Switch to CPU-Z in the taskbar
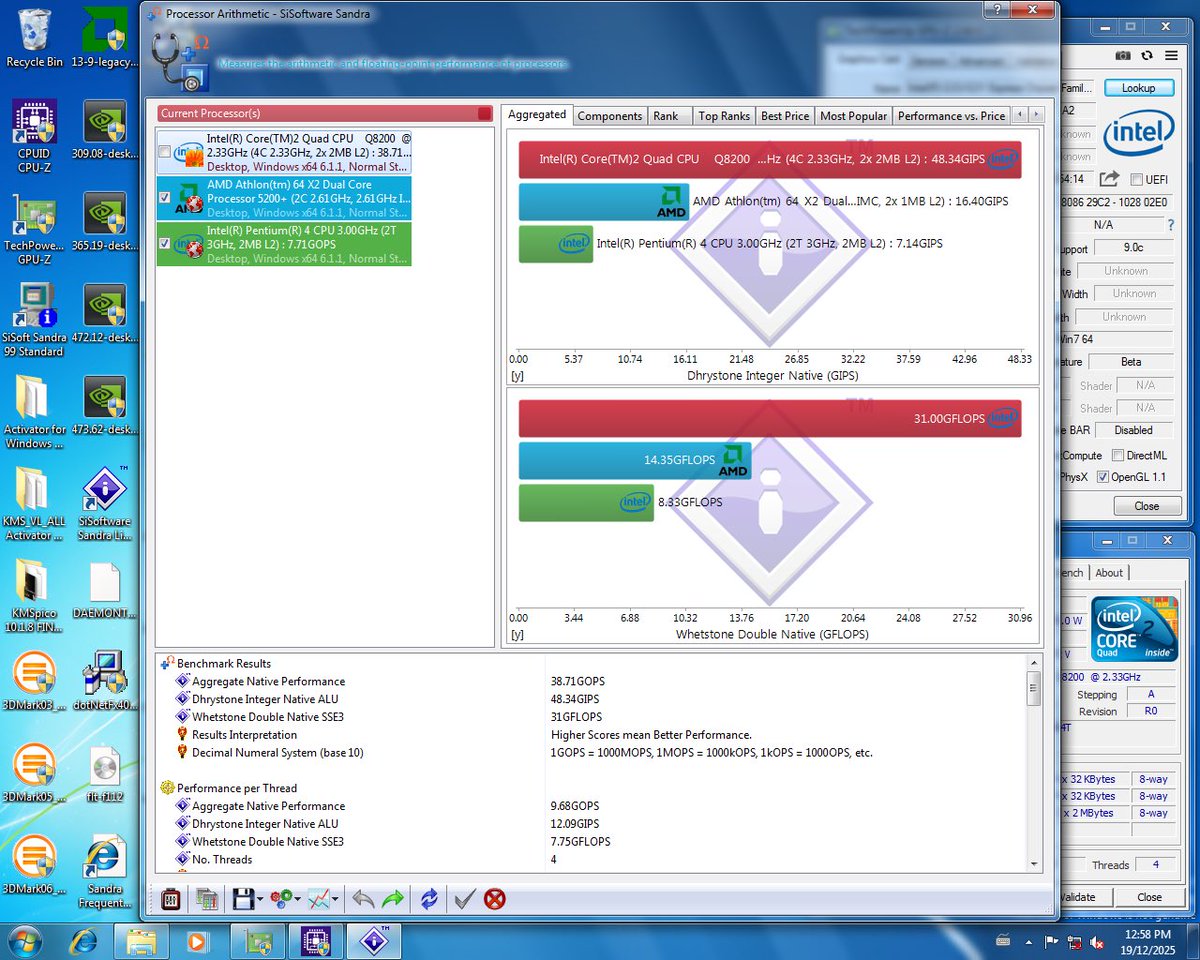This screenshot has width=1200, height=960. (x=317, y=941)
